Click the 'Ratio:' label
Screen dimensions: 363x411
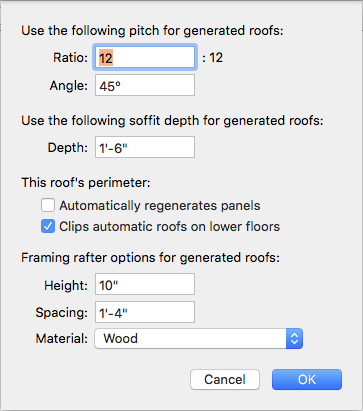point(70,58)
